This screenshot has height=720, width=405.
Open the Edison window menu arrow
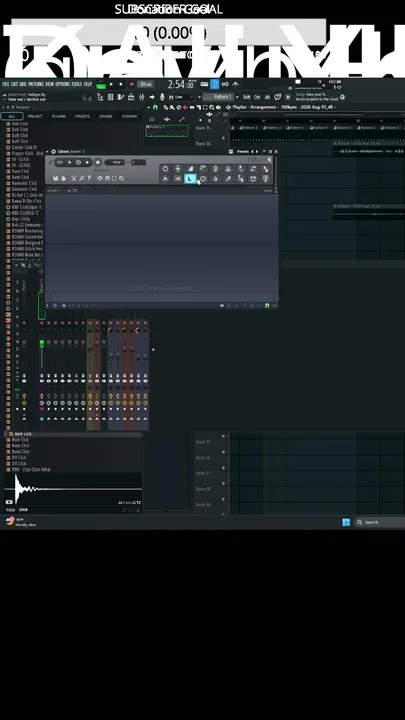pyautogui.click(x=47, y=152)
